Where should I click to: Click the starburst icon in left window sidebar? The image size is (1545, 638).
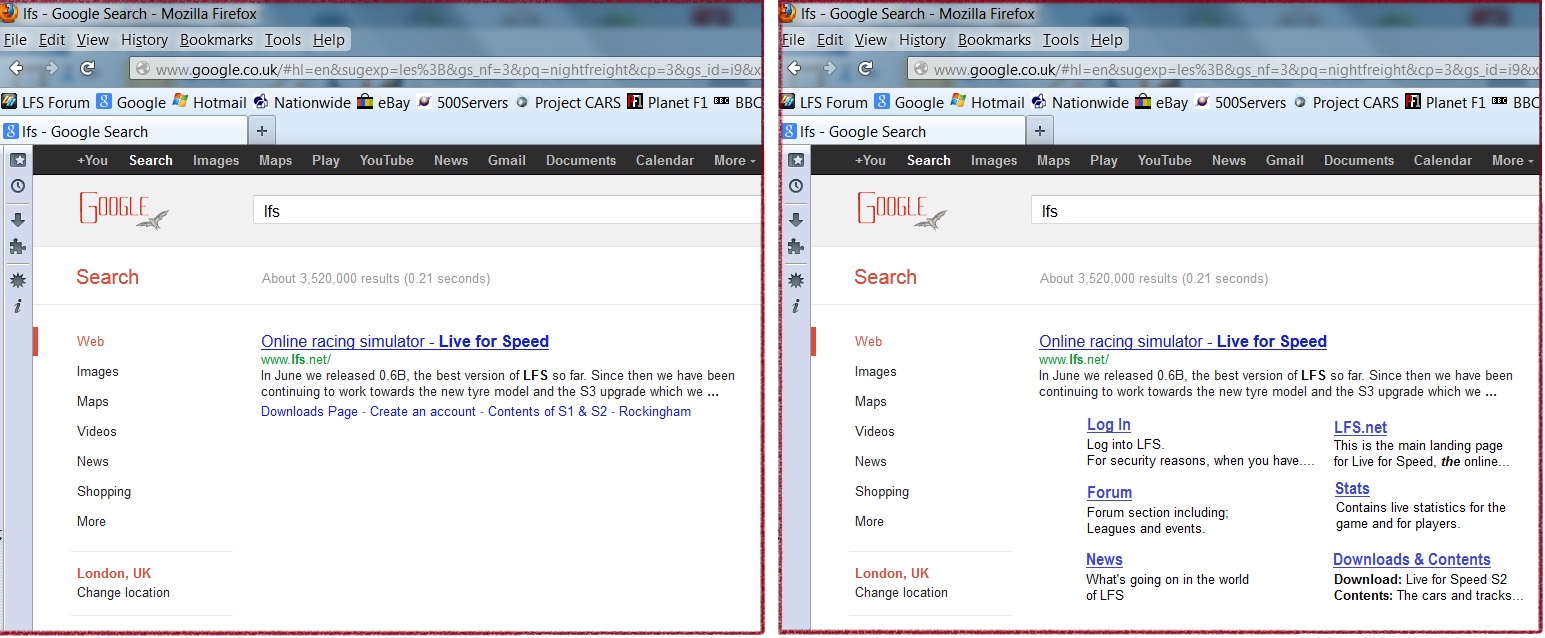click(18, 280)
